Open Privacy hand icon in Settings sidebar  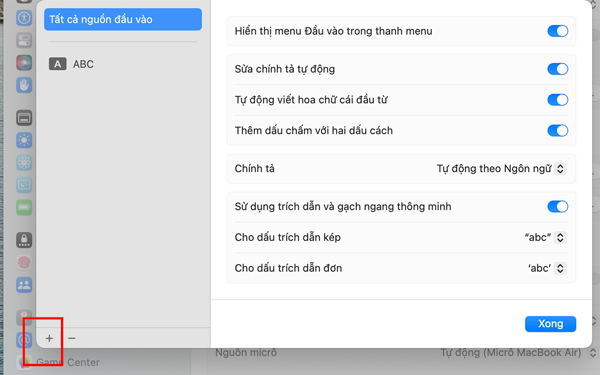coord(24,85)
